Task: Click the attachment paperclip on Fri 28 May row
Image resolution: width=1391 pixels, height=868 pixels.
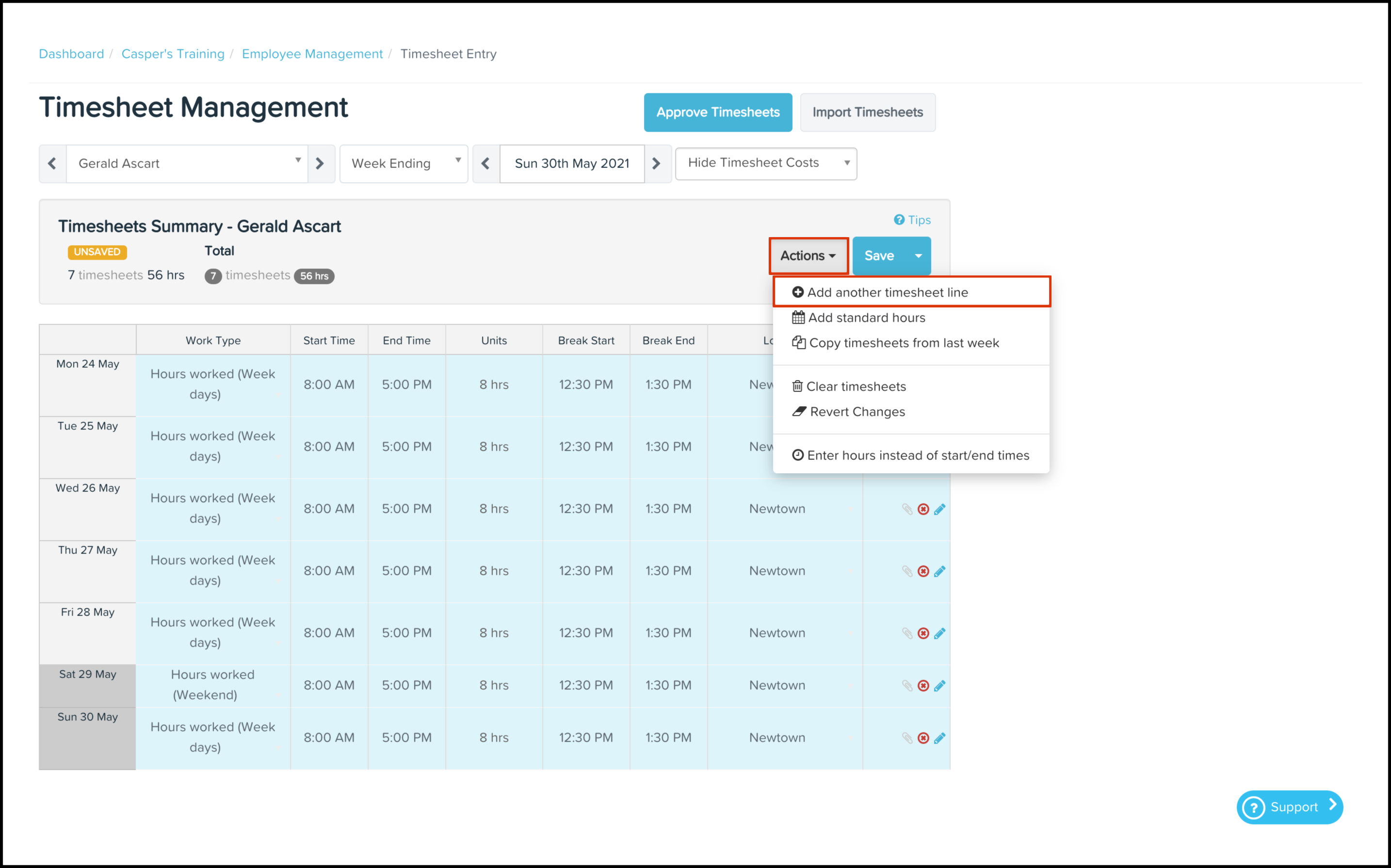Action: pyautogui.click(x=907, y=633)
